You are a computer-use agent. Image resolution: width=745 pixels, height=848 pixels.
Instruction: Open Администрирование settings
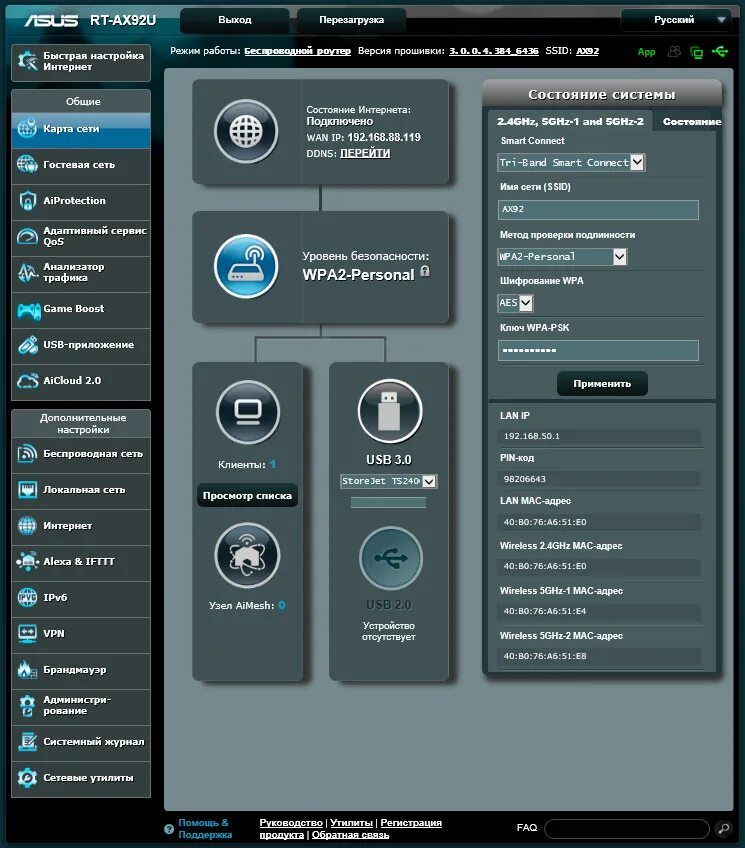point(81,707)
